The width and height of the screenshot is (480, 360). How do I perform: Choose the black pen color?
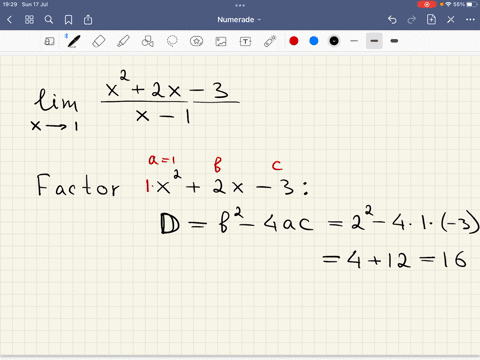tap(334, 41)
